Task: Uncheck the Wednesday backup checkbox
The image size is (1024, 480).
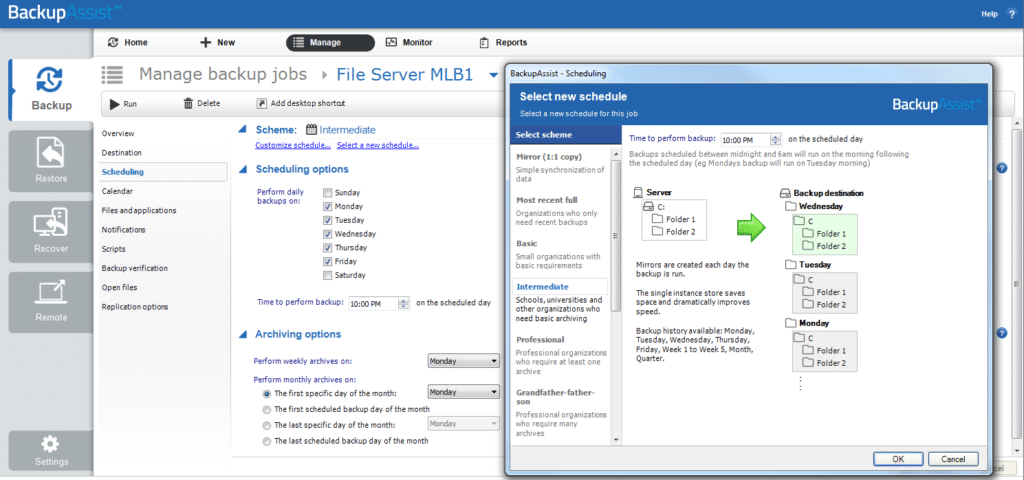Action: pos(327,234)
